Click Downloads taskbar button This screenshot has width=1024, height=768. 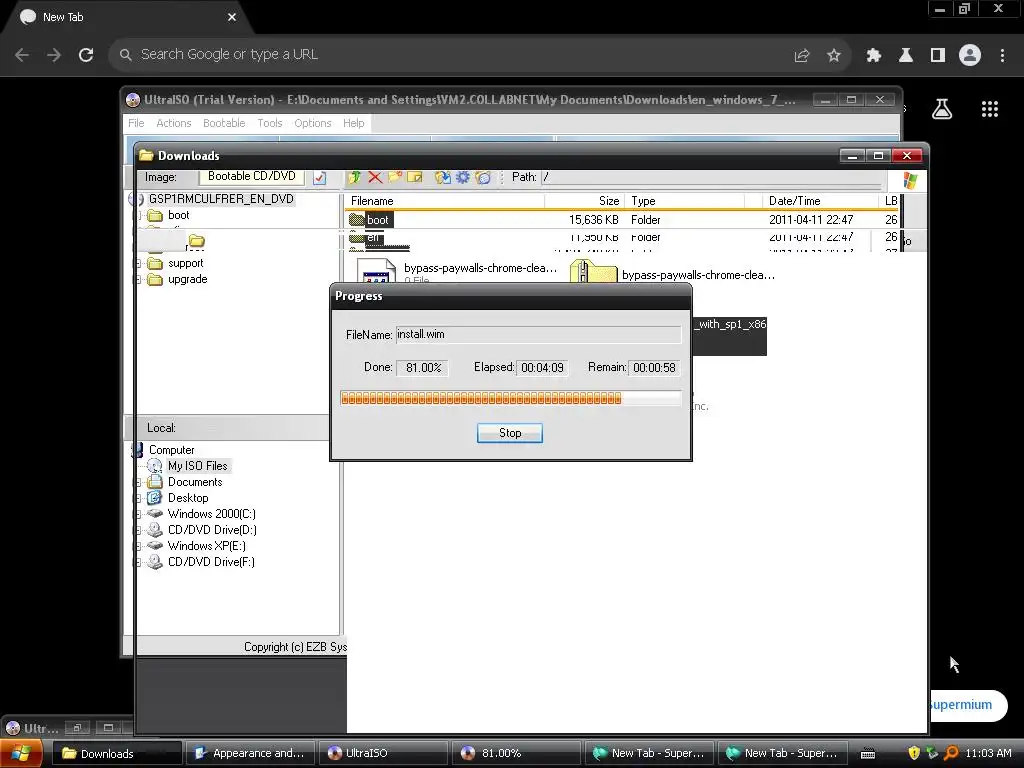click(x=116, y=753)
